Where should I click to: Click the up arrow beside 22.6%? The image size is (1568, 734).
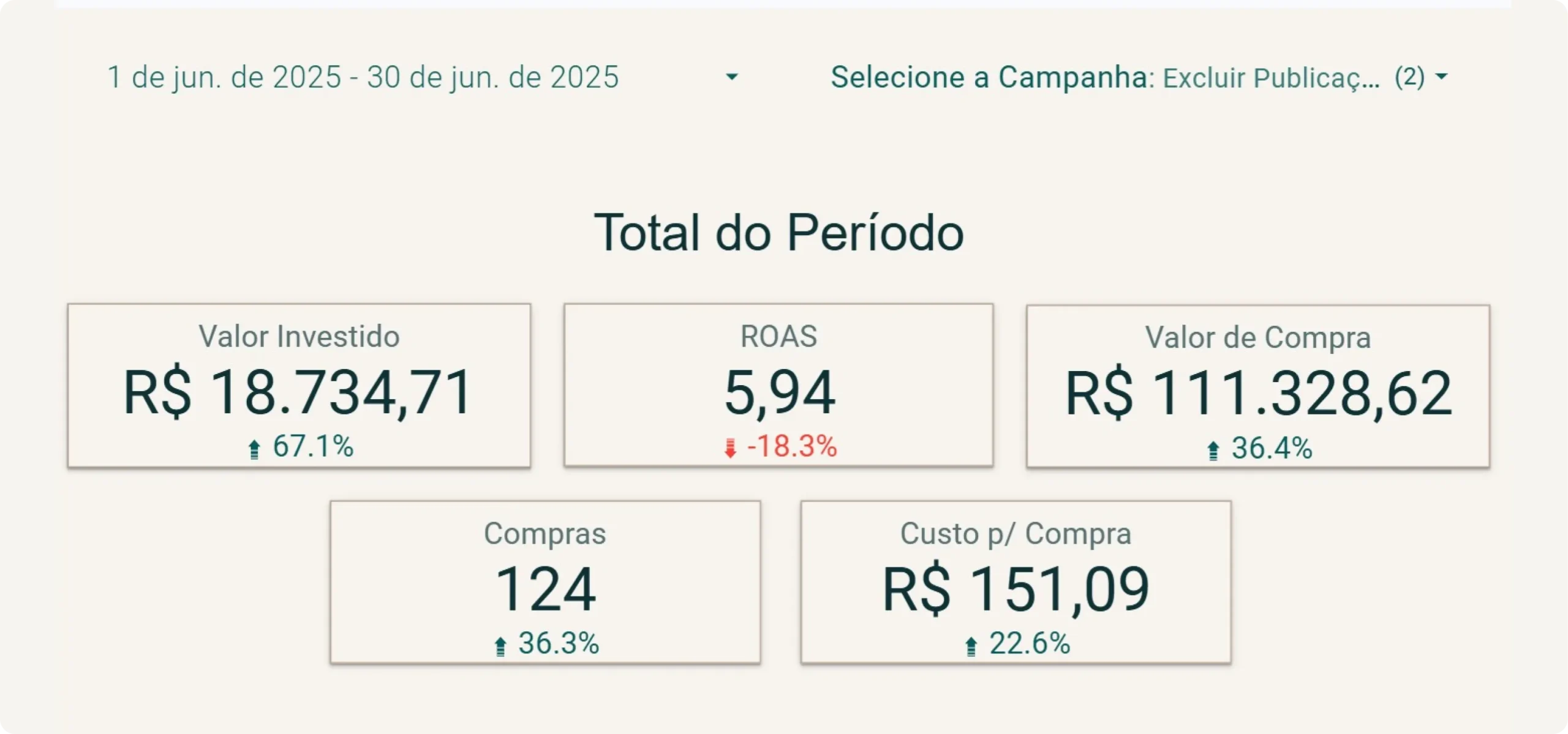[971, 646]
